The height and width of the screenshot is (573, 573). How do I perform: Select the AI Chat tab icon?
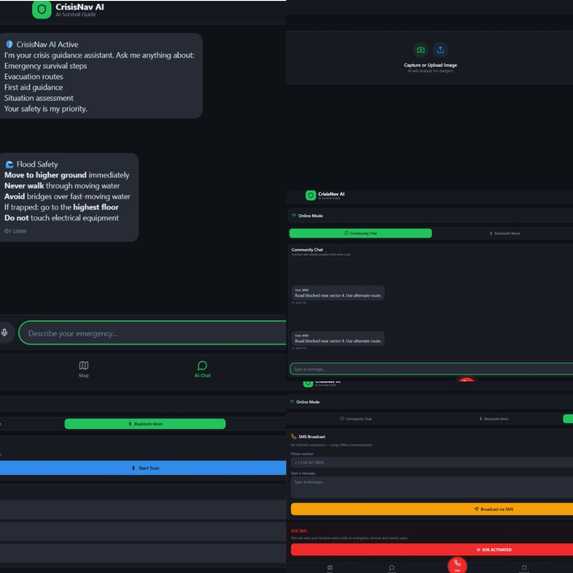coord(202,365)
